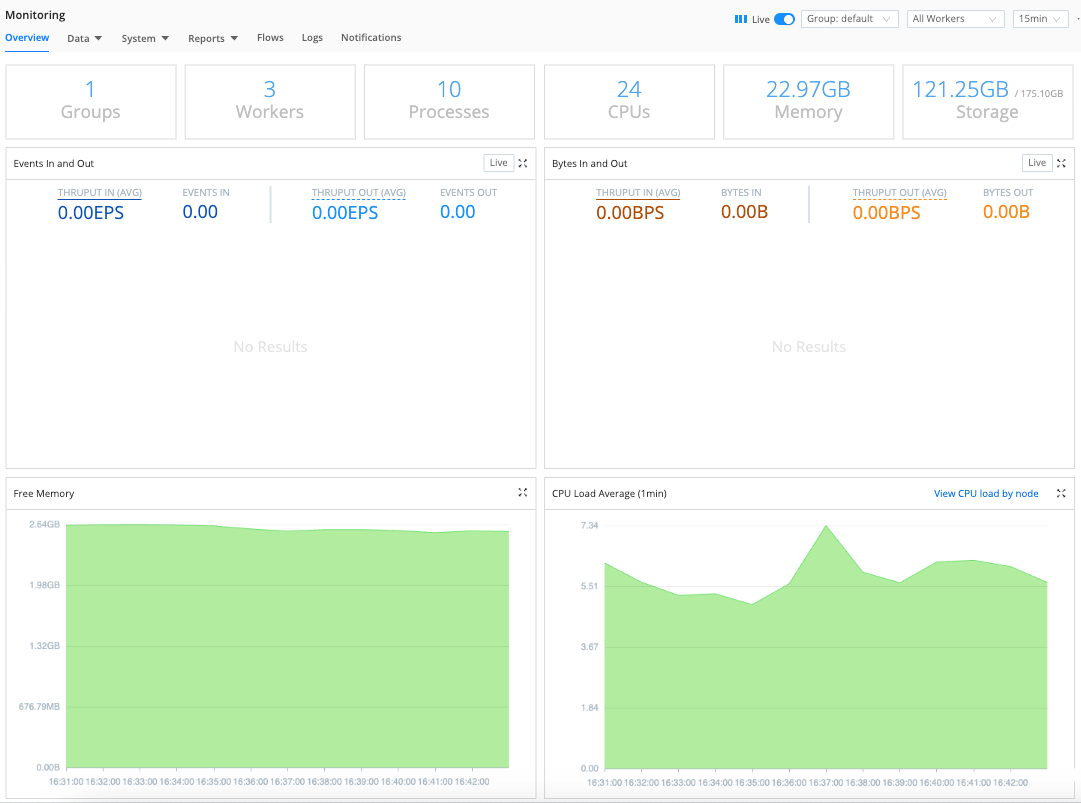
Task: Select the Groups summary tile showing 1
Action: click(x=90, y=100)
